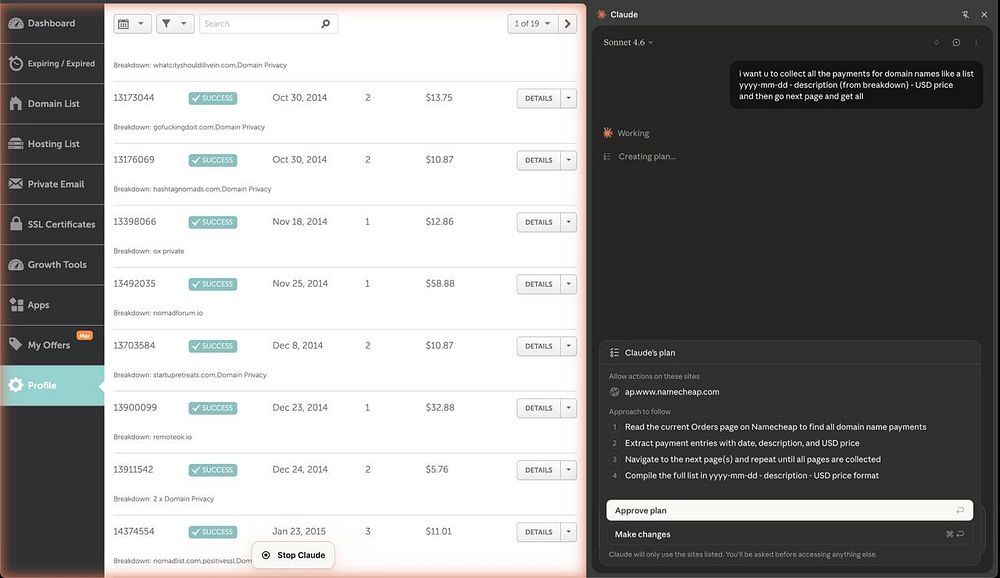Screen dimensions: 1000x578
Task: Open Details for order 13911542
Action: click(x=538, y=470)
